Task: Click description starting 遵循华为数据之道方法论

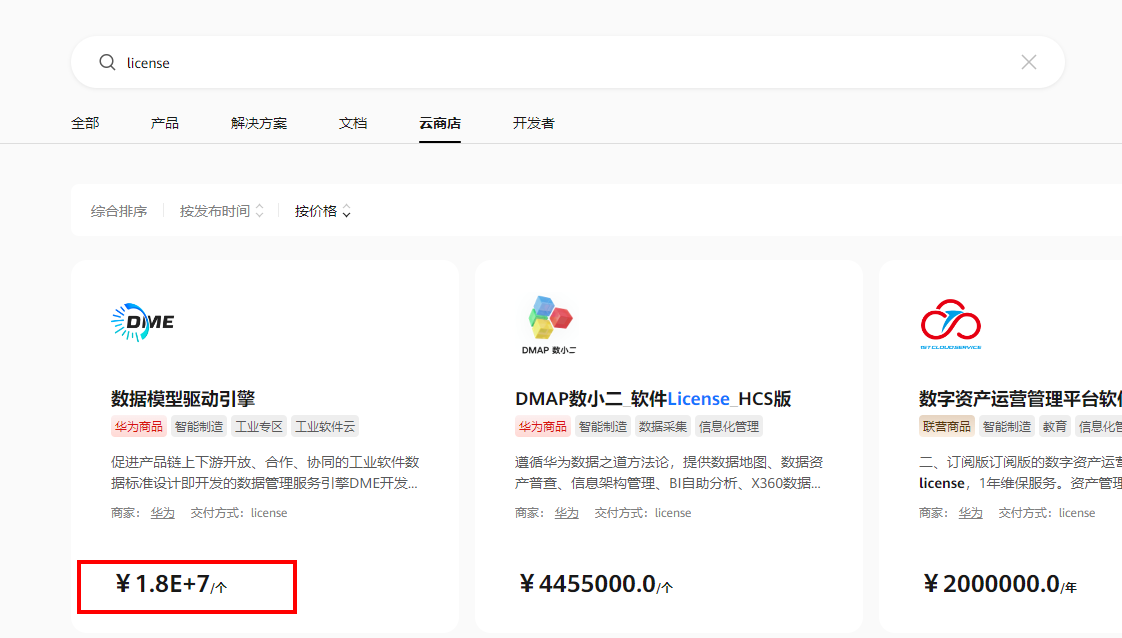Action: (x=669, y=473)
